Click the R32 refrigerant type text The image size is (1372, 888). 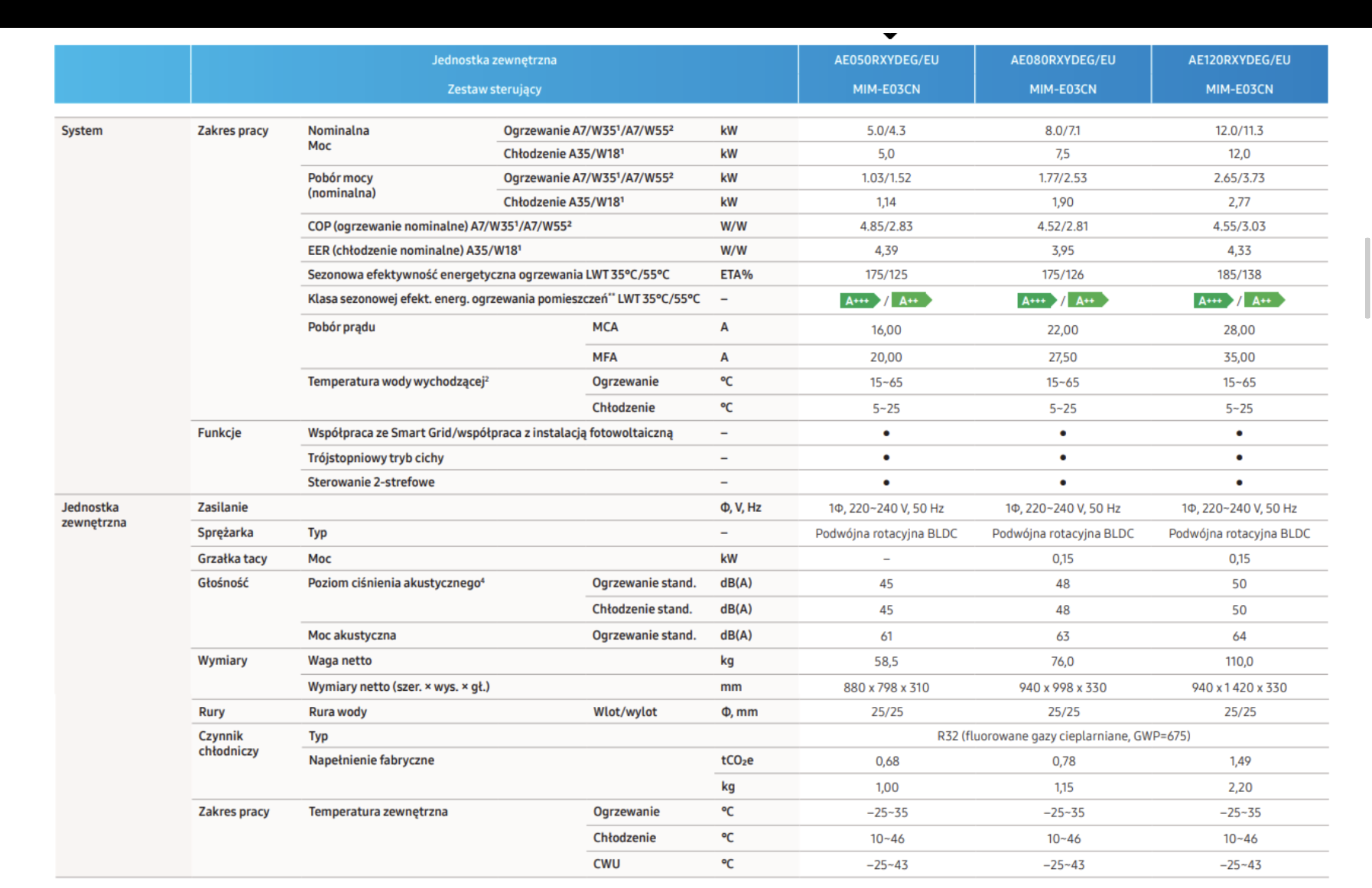point(1063,736)
